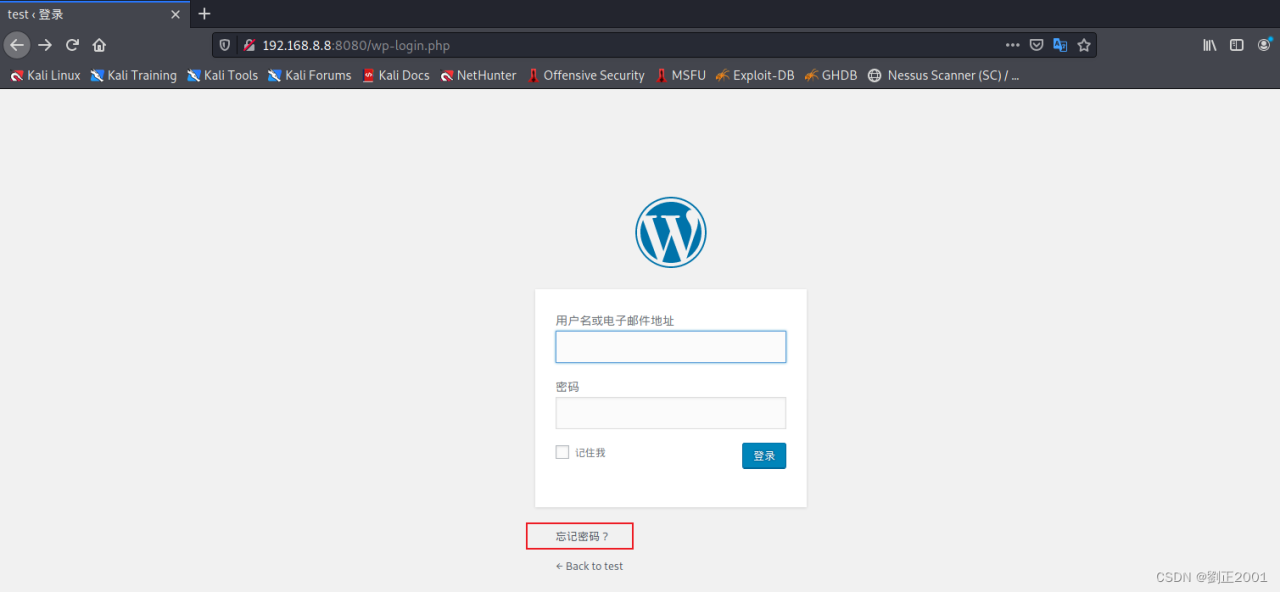Click the blue 登录 button
The image size is (1280, 592).
764,455
